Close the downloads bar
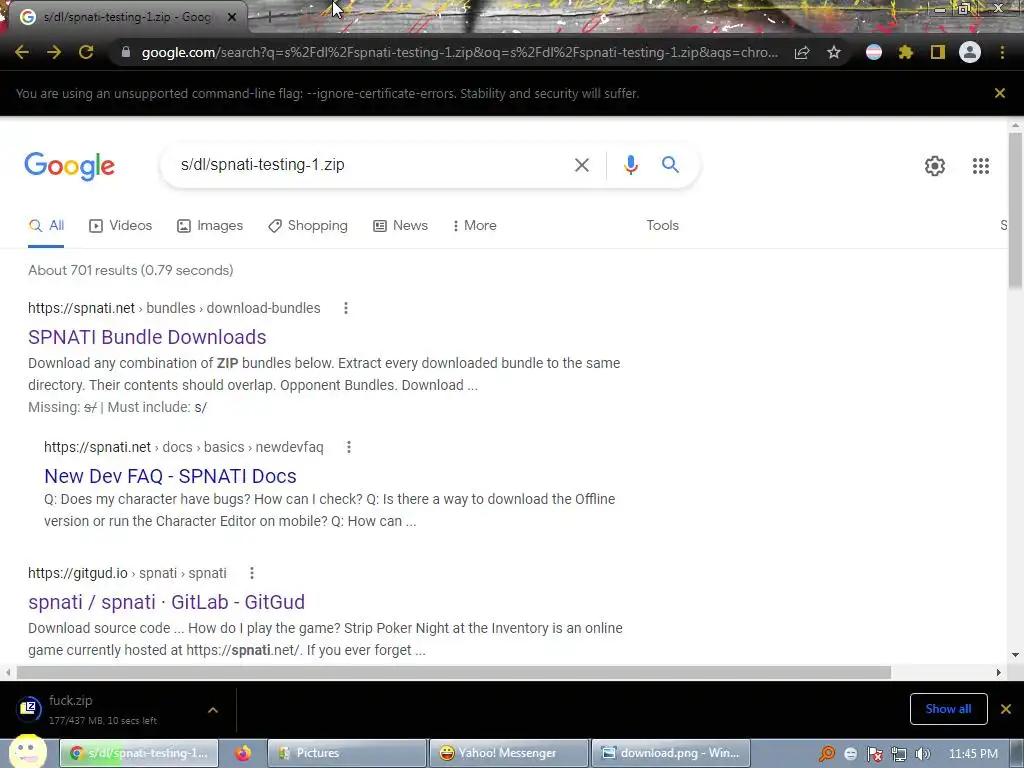This screenshot has height=768, width=1024. [1006, 709]
